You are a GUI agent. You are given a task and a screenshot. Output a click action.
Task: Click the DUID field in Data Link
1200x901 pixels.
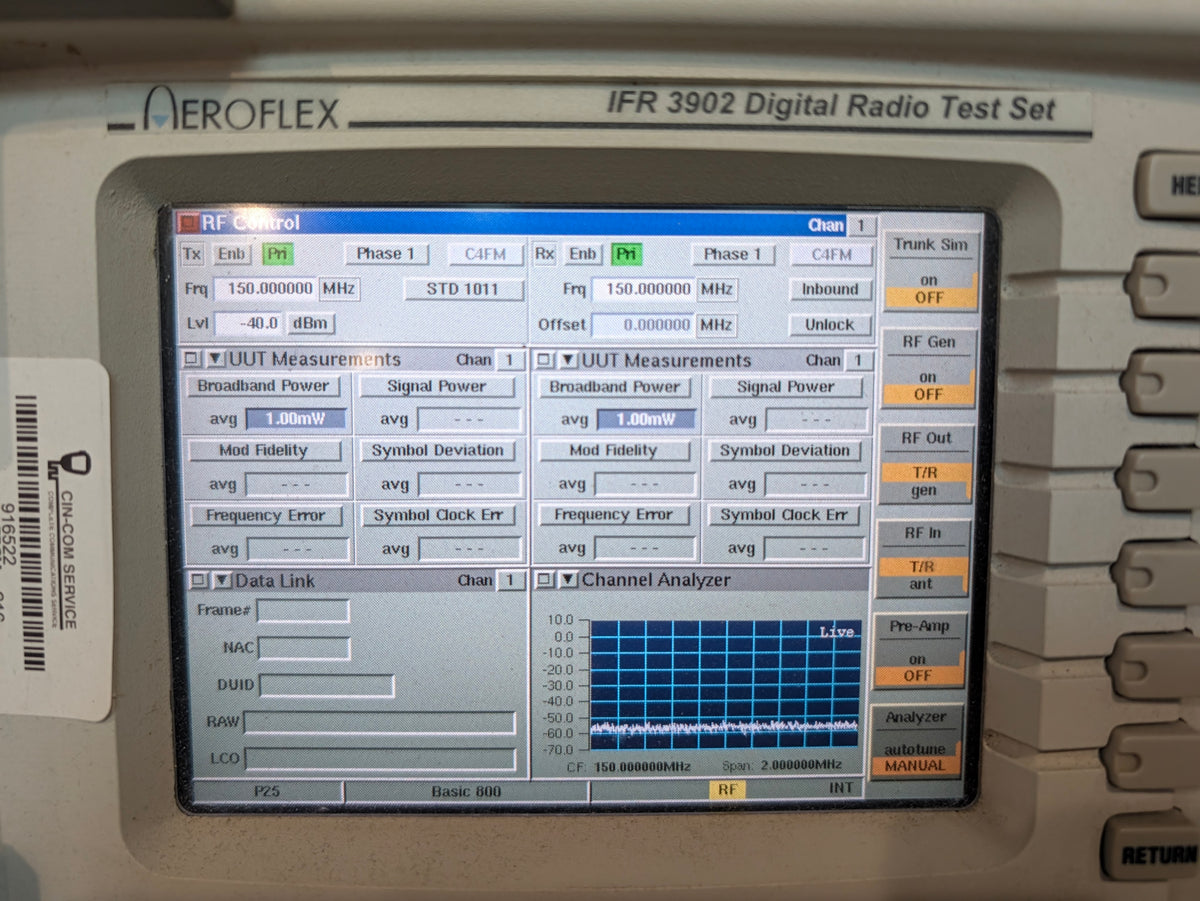click(327, 685)
